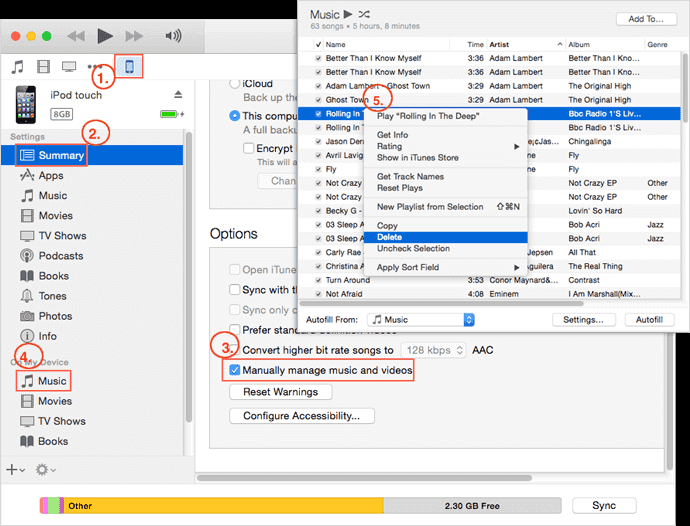Enable Convert higher bit rate songs checkbox
690x526 pixels.
235,350
